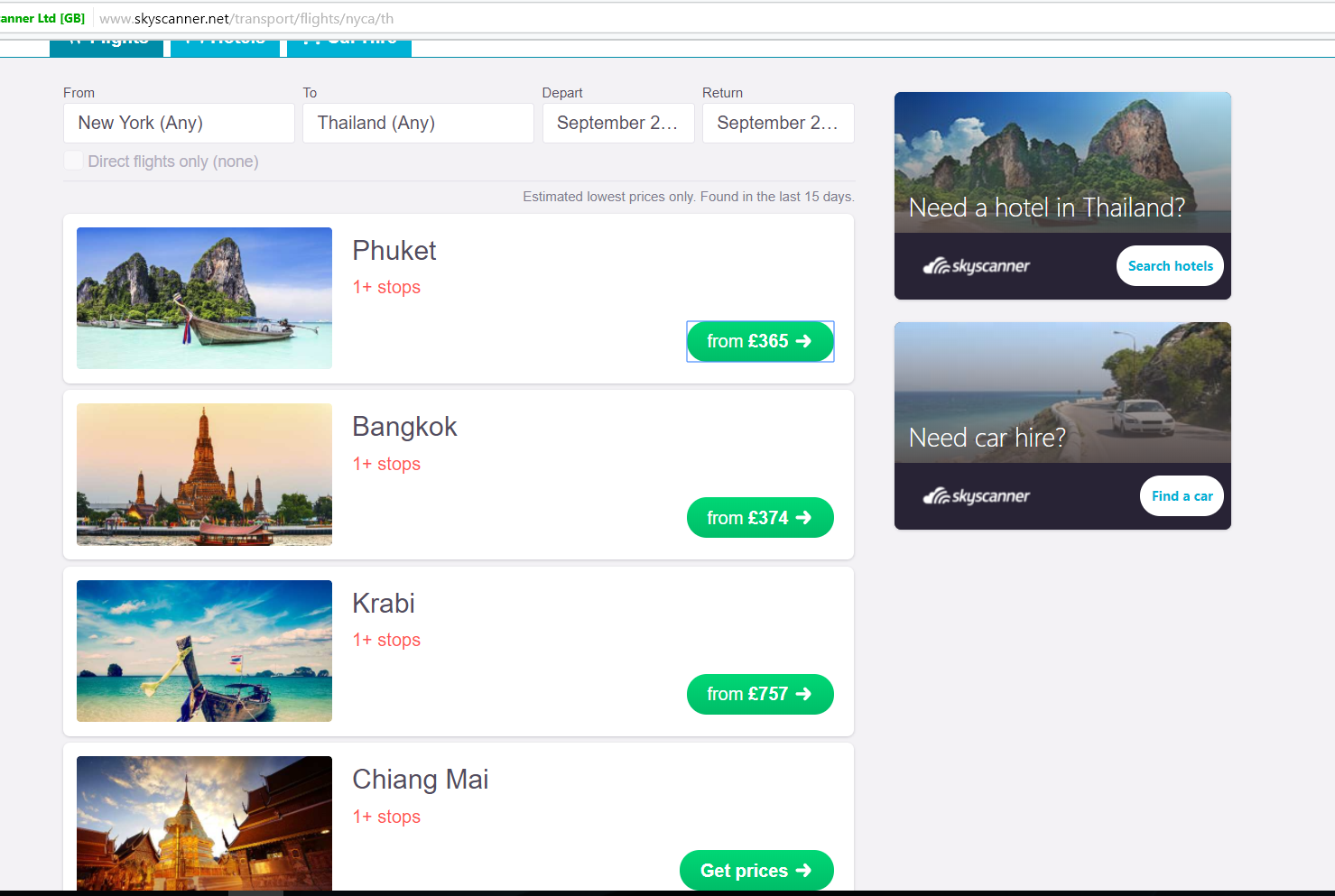Image resolution: width=1335 pixels, height=896 pixels.
Task: Click Search hotels in the hotel ad
Action: [1170, 266]
